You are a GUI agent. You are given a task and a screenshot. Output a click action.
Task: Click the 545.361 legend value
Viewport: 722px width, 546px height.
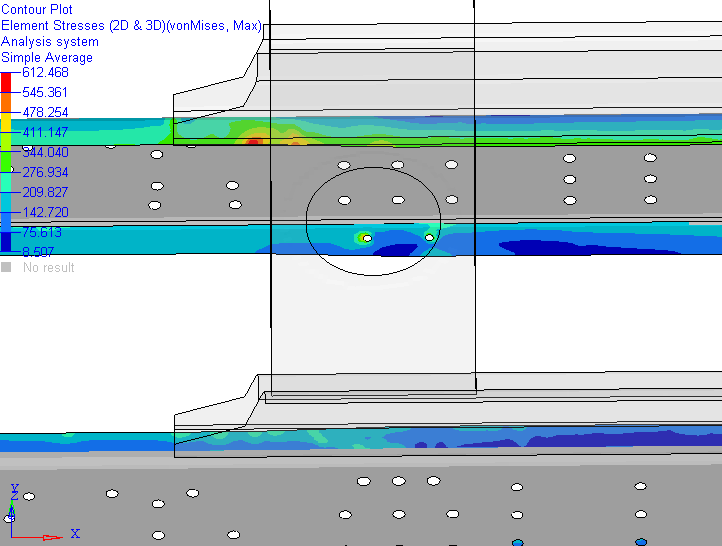tap(45, 92)
